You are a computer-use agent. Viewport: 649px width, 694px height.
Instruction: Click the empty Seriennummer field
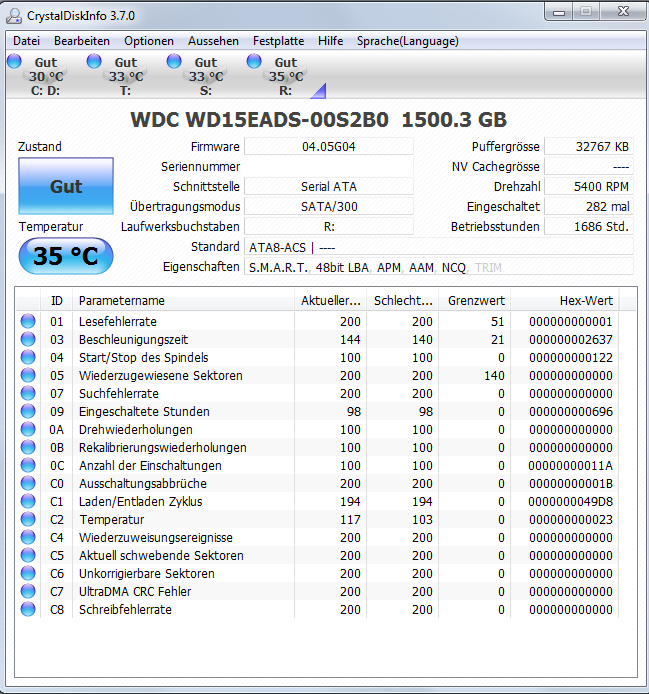point(329,167)
